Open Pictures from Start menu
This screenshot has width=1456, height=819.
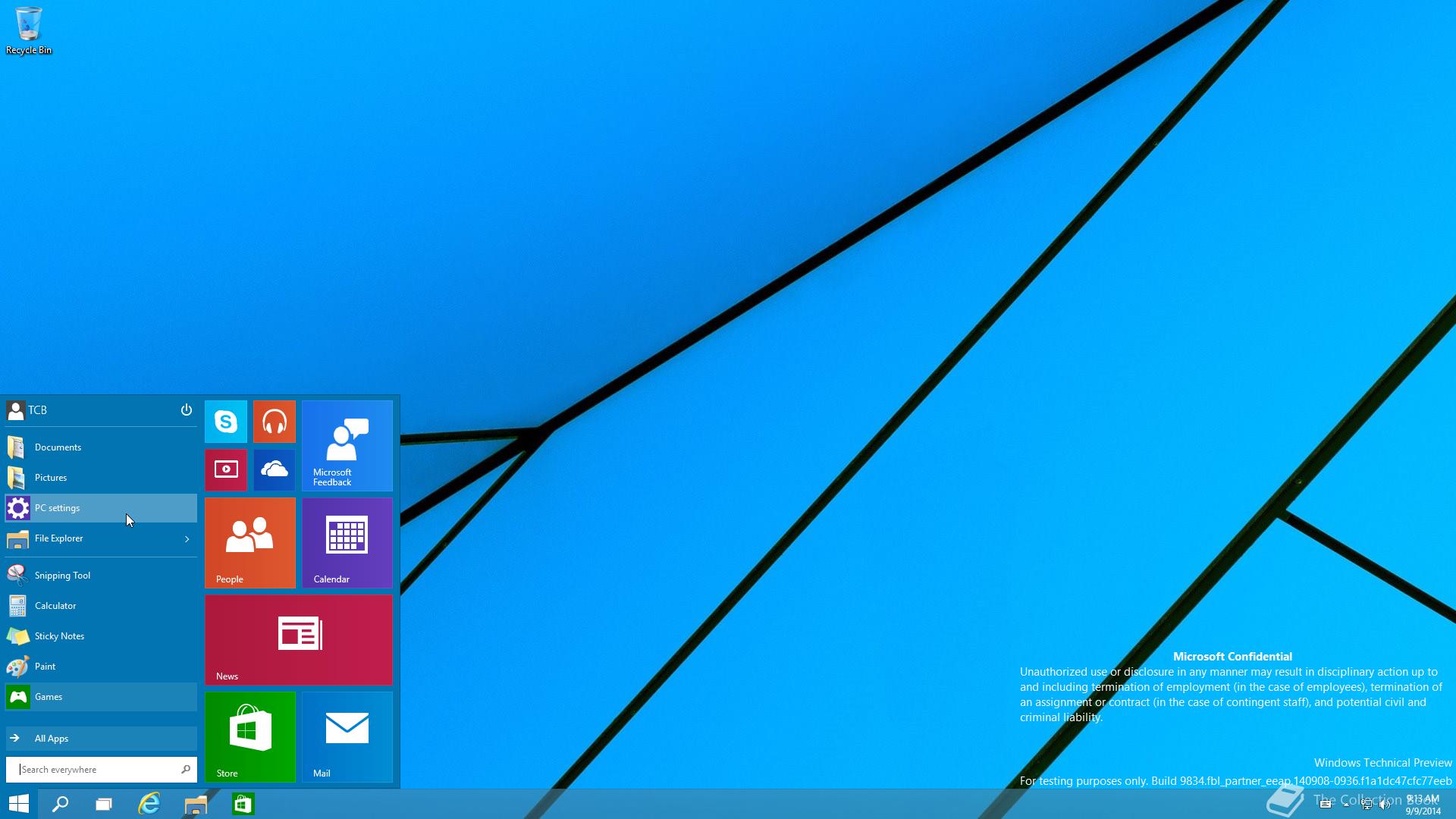(101, 478)
